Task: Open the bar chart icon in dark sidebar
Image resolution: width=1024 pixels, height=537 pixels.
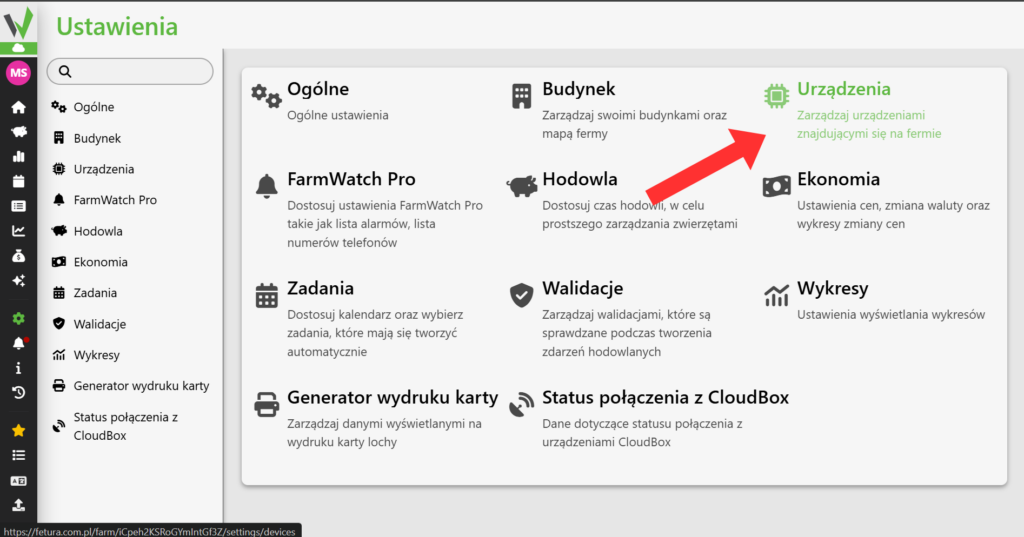Action: 18,157
